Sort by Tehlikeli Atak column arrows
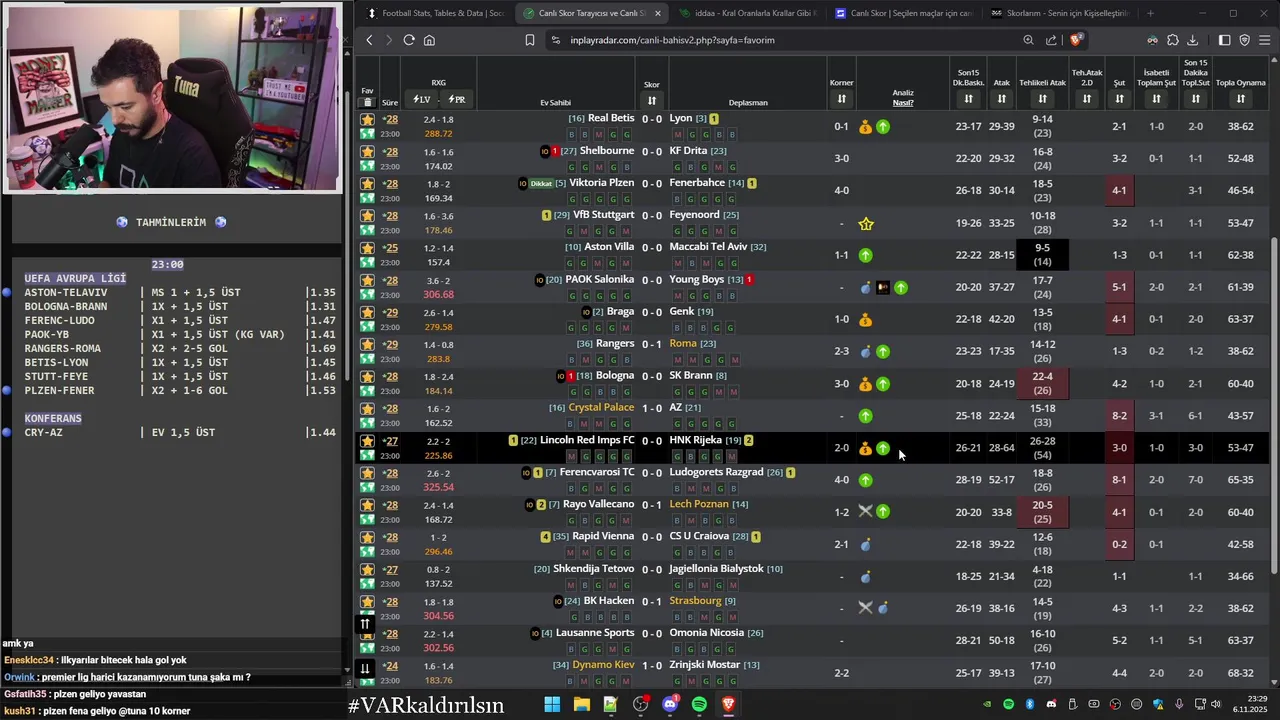 click(x=1042, y=99)
